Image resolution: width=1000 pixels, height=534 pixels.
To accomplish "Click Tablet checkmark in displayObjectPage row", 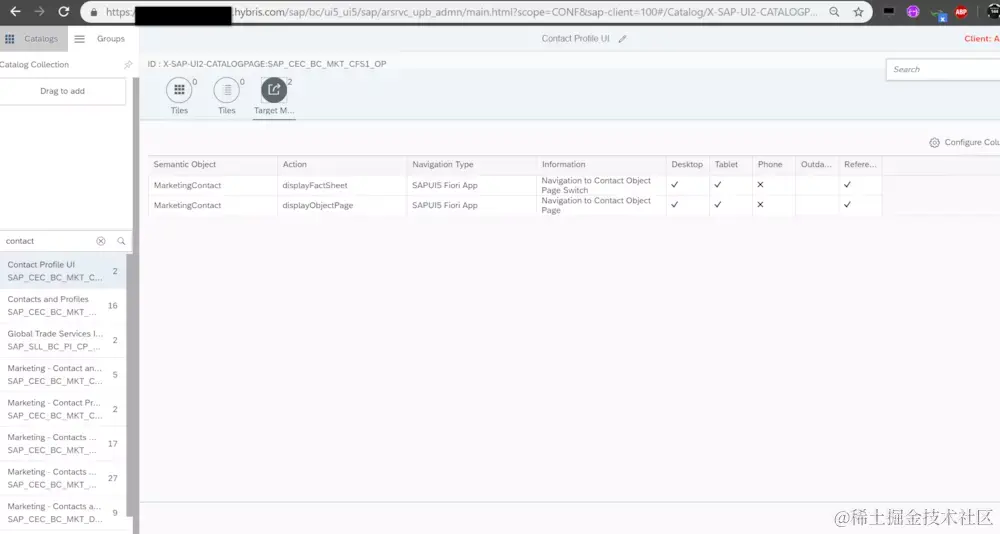I will click(718, 205).
